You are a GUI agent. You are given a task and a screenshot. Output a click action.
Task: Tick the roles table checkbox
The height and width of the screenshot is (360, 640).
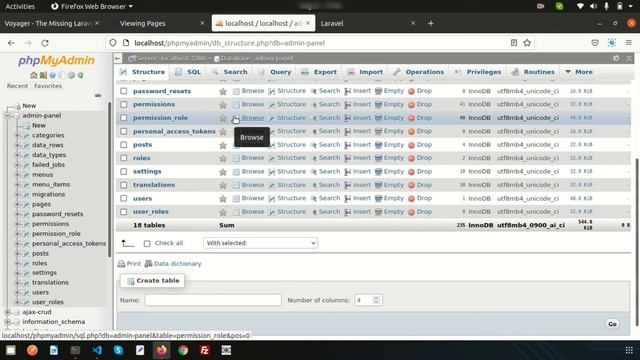[x=124, y=158]
